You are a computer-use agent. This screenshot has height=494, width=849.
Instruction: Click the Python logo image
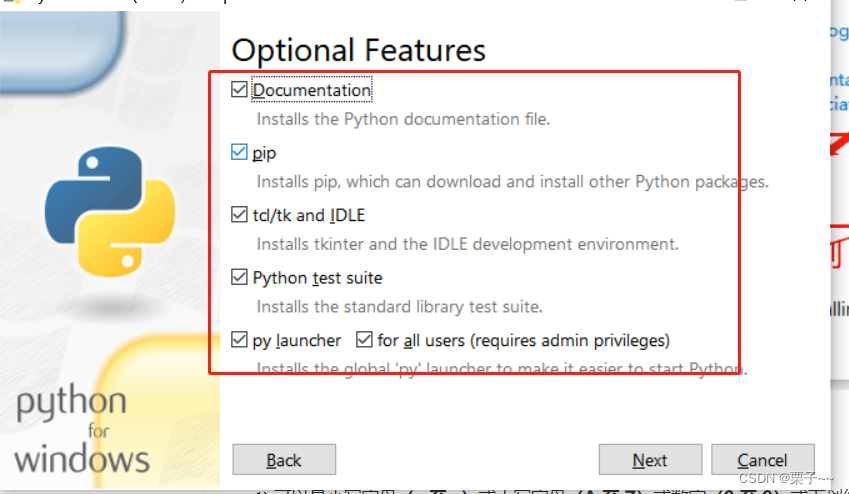click(110, 211)
